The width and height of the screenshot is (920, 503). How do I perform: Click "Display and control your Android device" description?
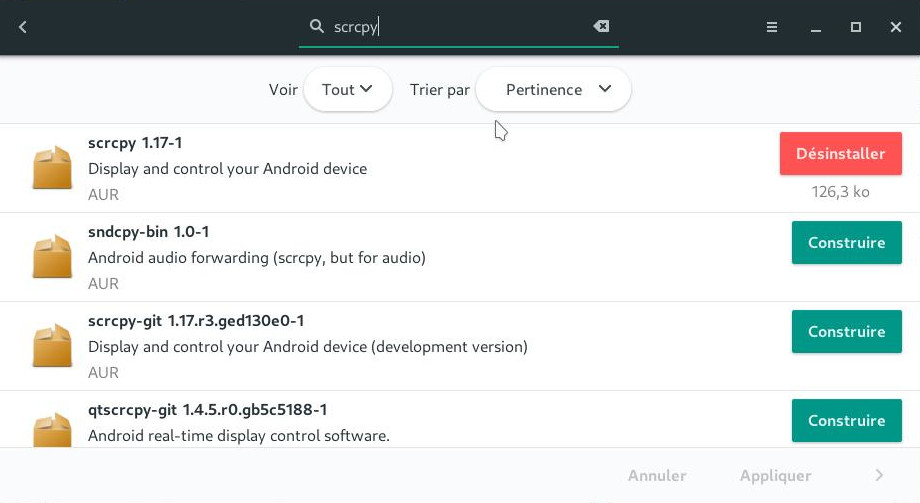coord(228,169)
